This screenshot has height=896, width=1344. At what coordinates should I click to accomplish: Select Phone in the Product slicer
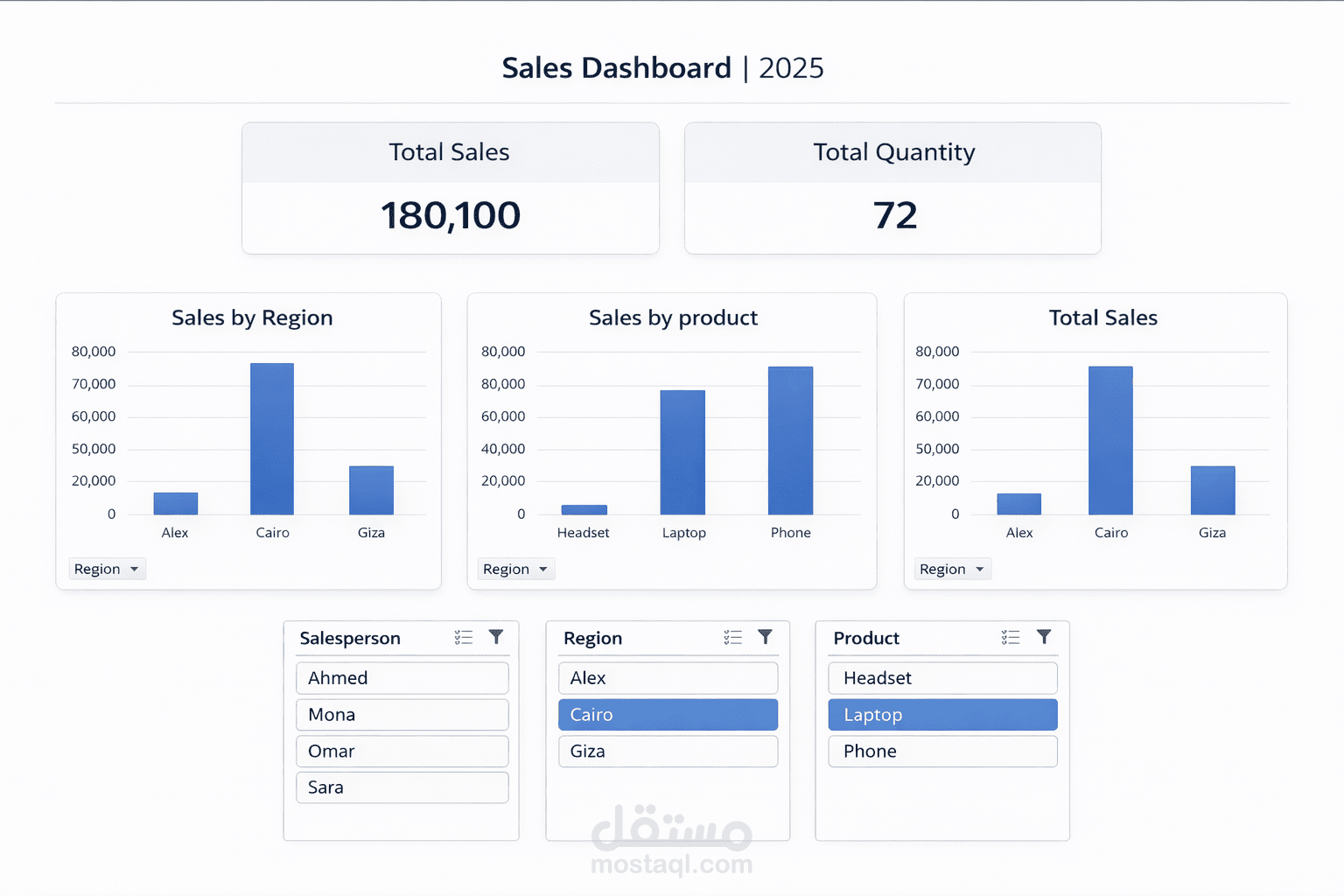942,751
